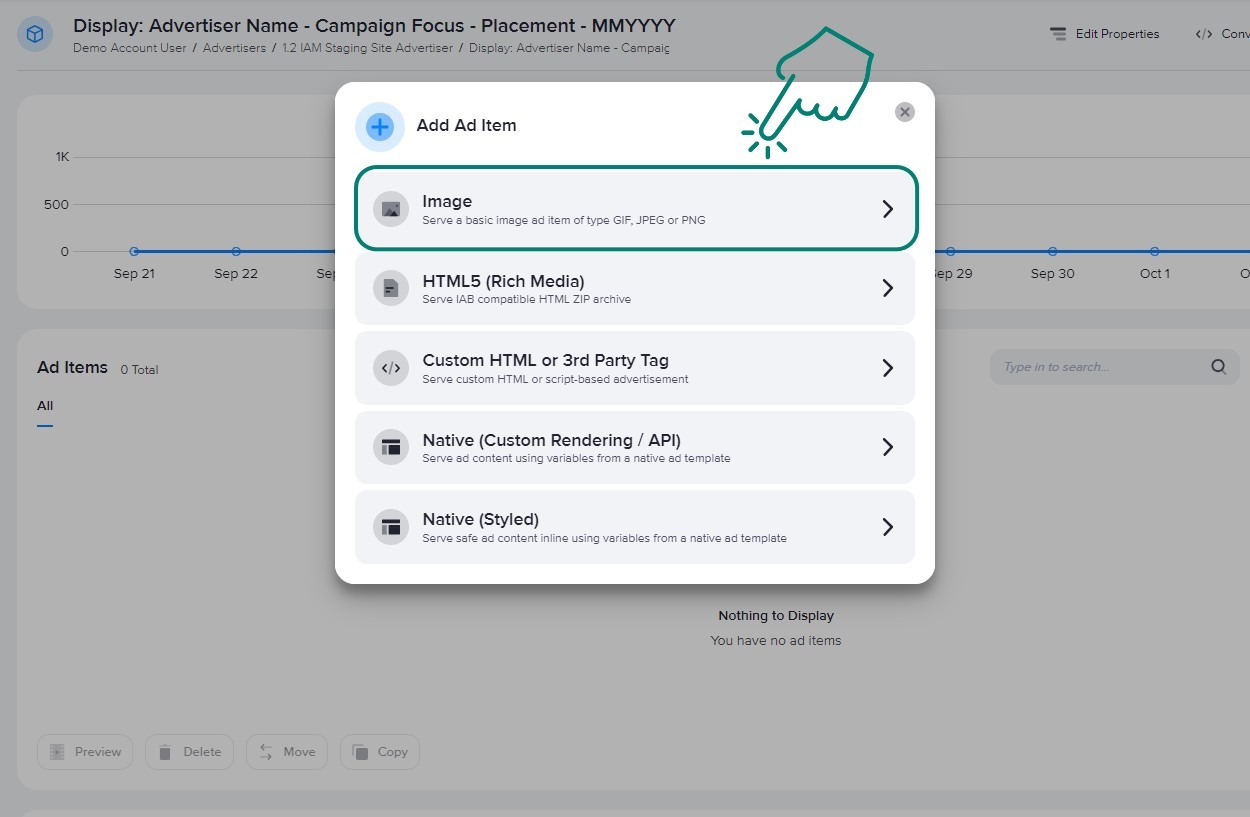
Task: Open the Native (Styled) chevron arrow
Action: [887, 527]
